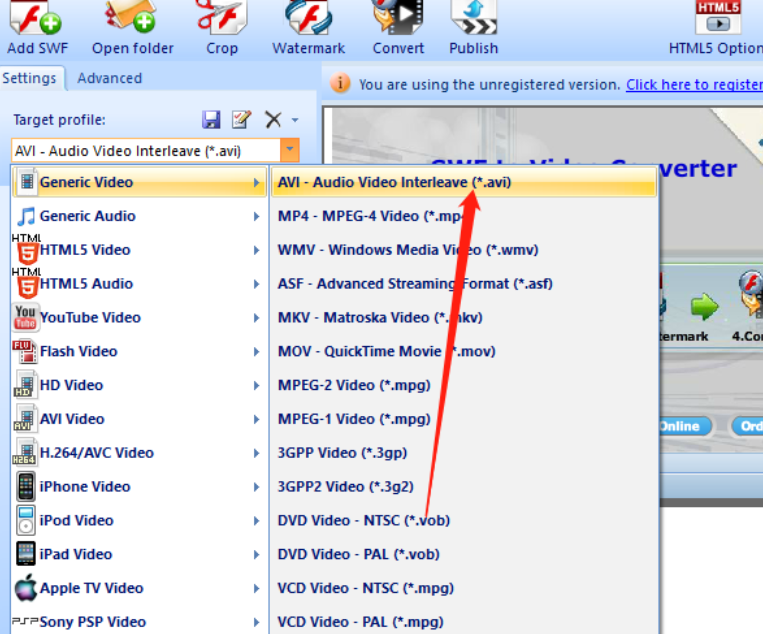The width and height of the screenshot is (763, 634).
Task: Click the Online button in preview area
Action: tap(685, 426)
